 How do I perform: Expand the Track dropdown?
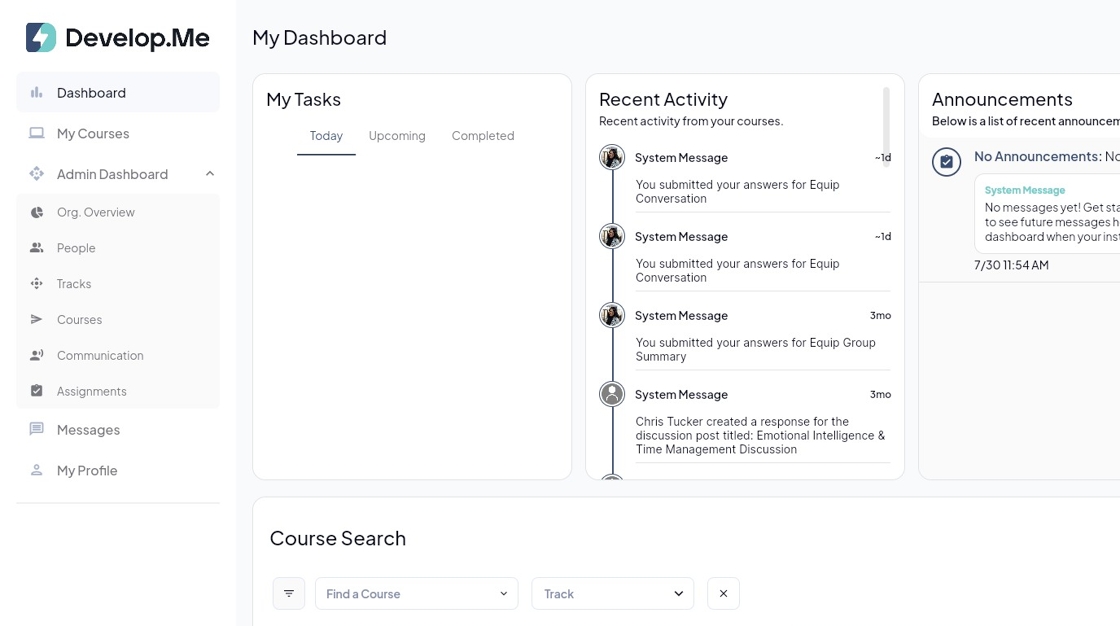(x=612, y=594)
